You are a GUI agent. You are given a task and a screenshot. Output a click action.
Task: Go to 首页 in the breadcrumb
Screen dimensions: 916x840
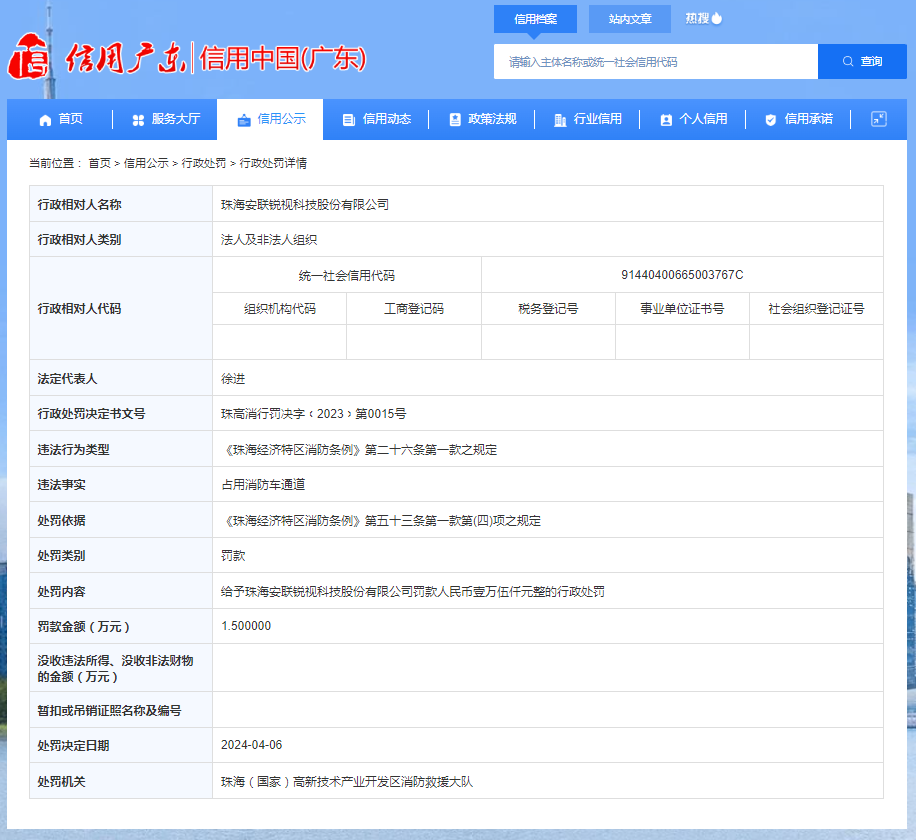click(x=99, y=164)
